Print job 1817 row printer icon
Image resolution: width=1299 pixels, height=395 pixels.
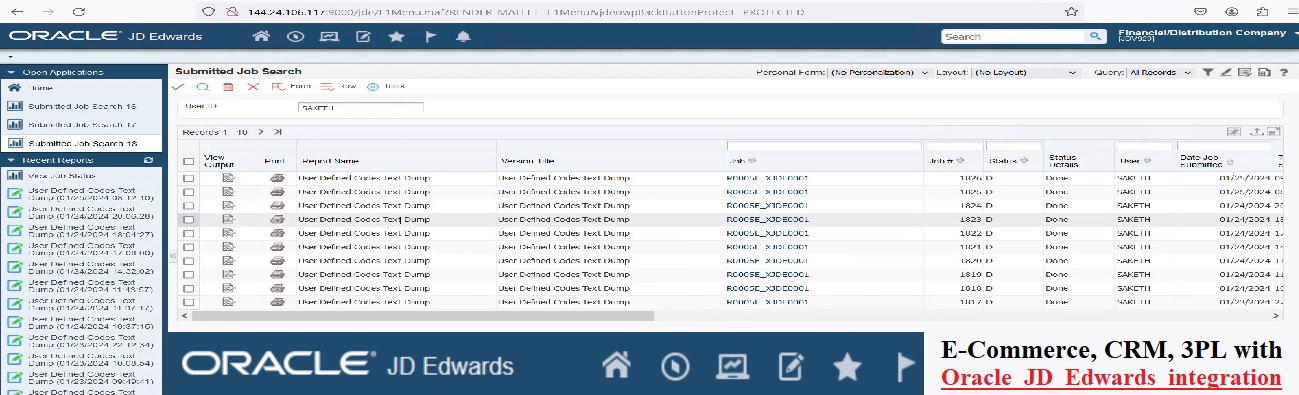point(277,301)
